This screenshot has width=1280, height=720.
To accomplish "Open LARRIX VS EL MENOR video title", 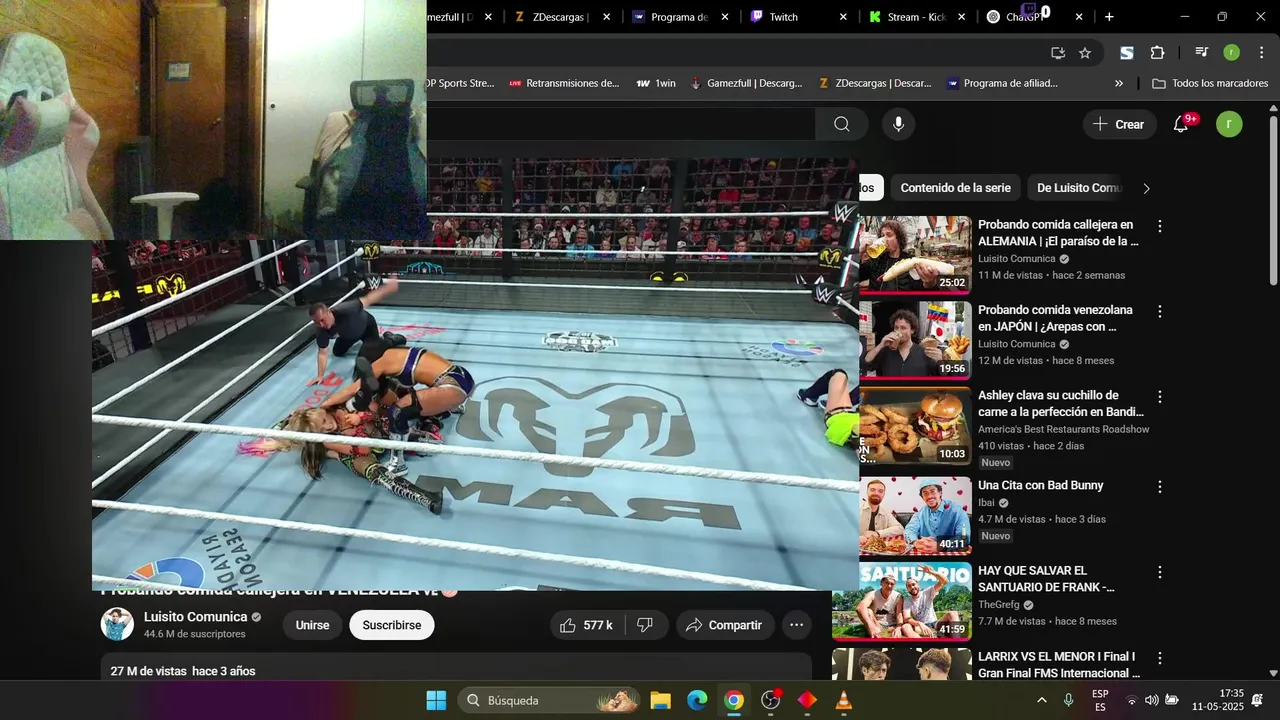I will click(x=1059, y=665).
